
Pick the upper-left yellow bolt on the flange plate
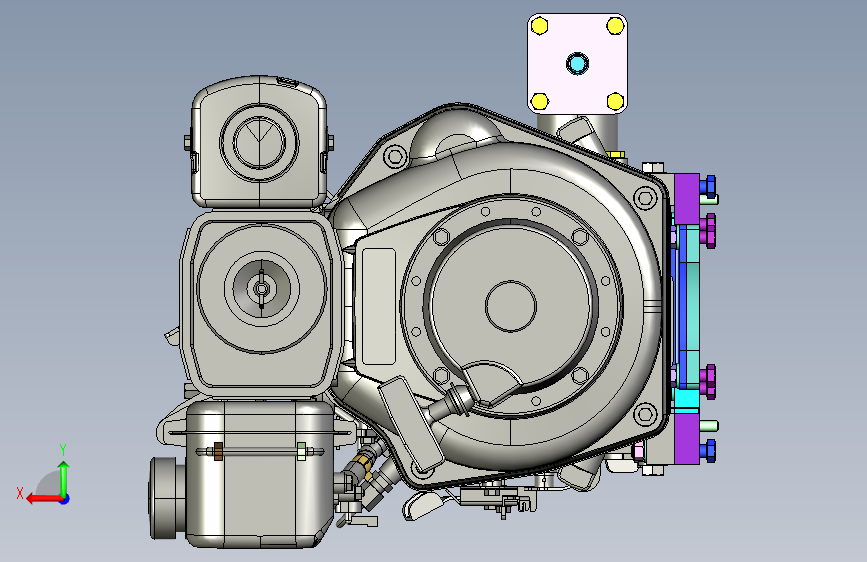(539, 26)
